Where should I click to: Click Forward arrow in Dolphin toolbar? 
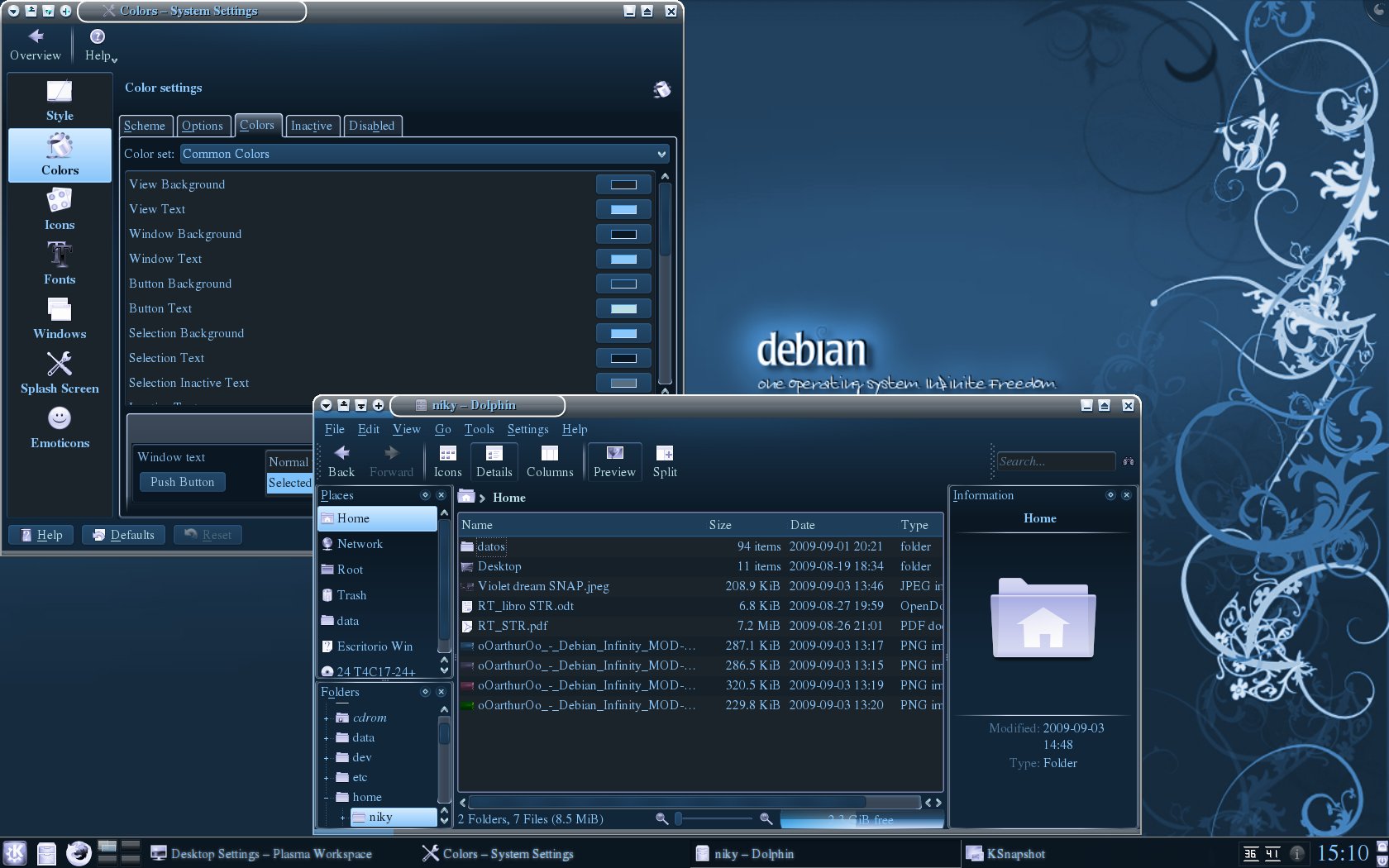point(391,460)
